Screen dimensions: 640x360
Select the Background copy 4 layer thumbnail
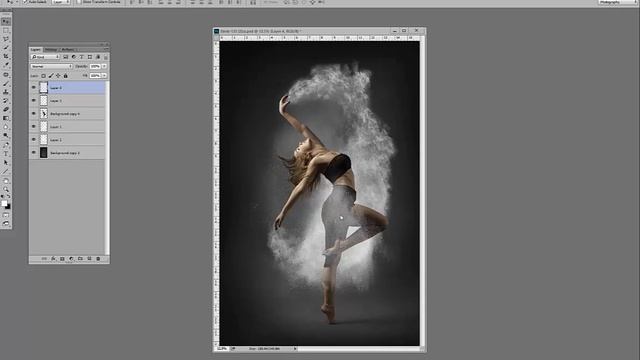pyautogui.click(x=44, y=113)
